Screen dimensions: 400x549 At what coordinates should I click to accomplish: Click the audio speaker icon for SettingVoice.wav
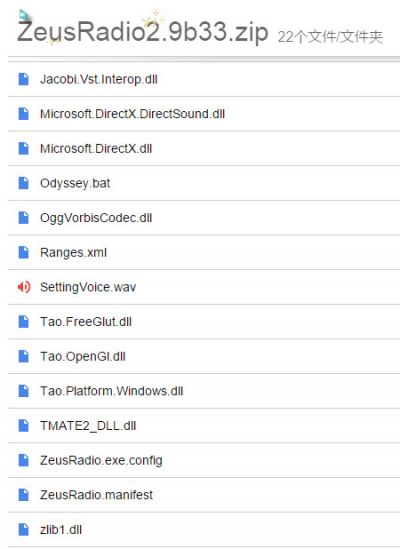pyautogui.click(x=24, y=287)
